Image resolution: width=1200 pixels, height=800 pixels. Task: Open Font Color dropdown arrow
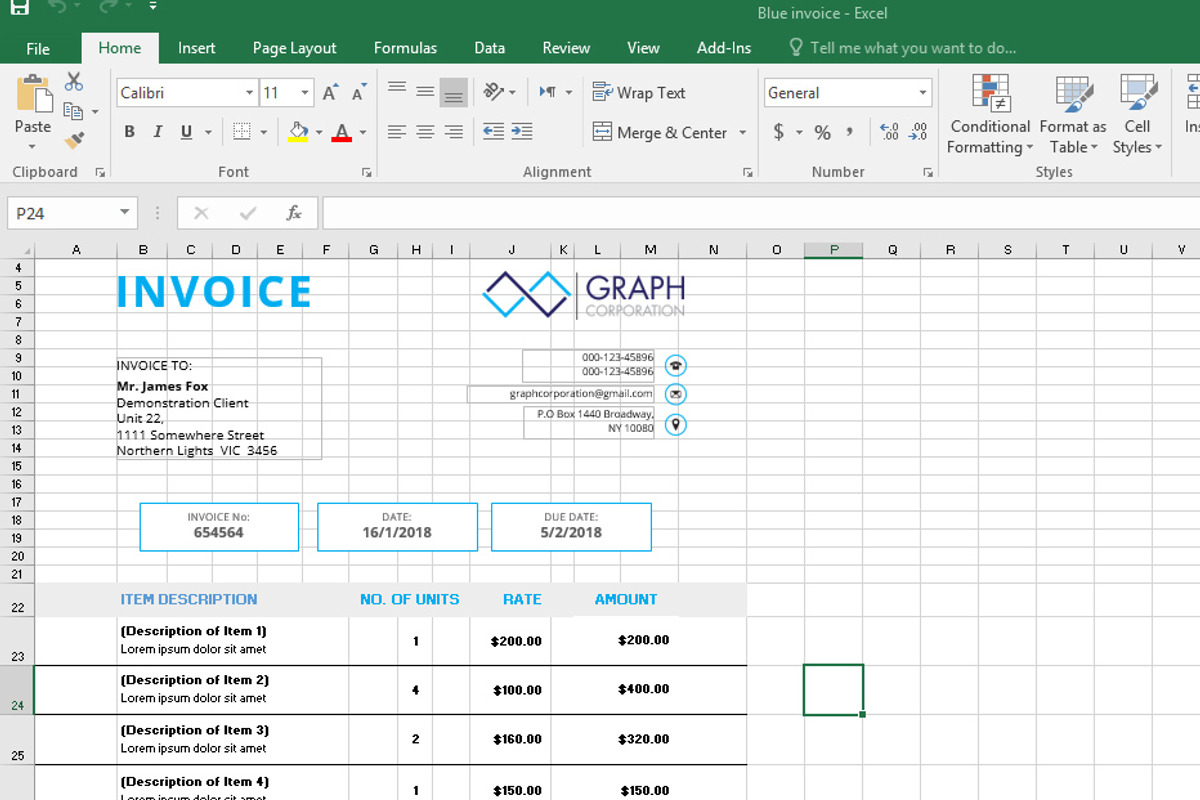(x=363, y=132)
